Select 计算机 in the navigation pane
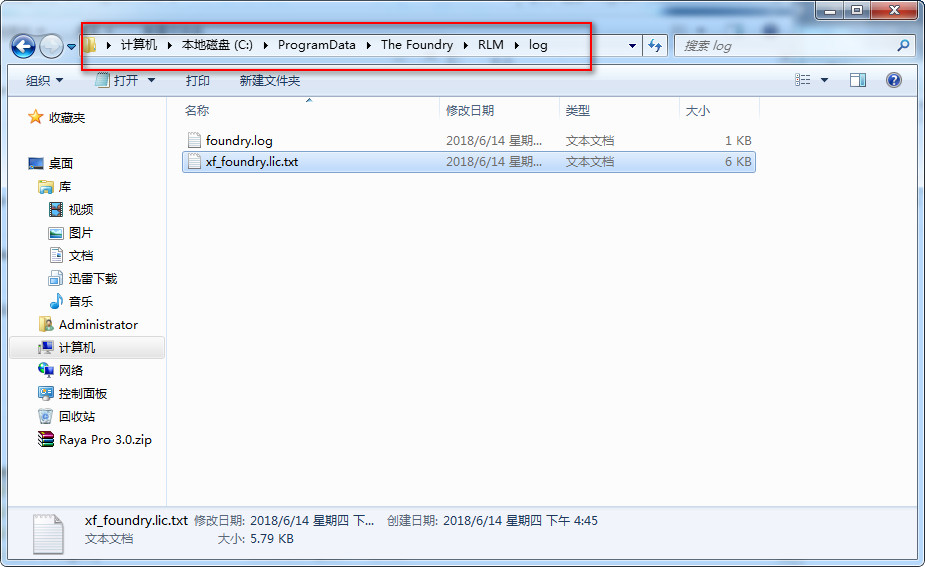The width and height of the screenshot is (925, 567). [x=77, y=348]
